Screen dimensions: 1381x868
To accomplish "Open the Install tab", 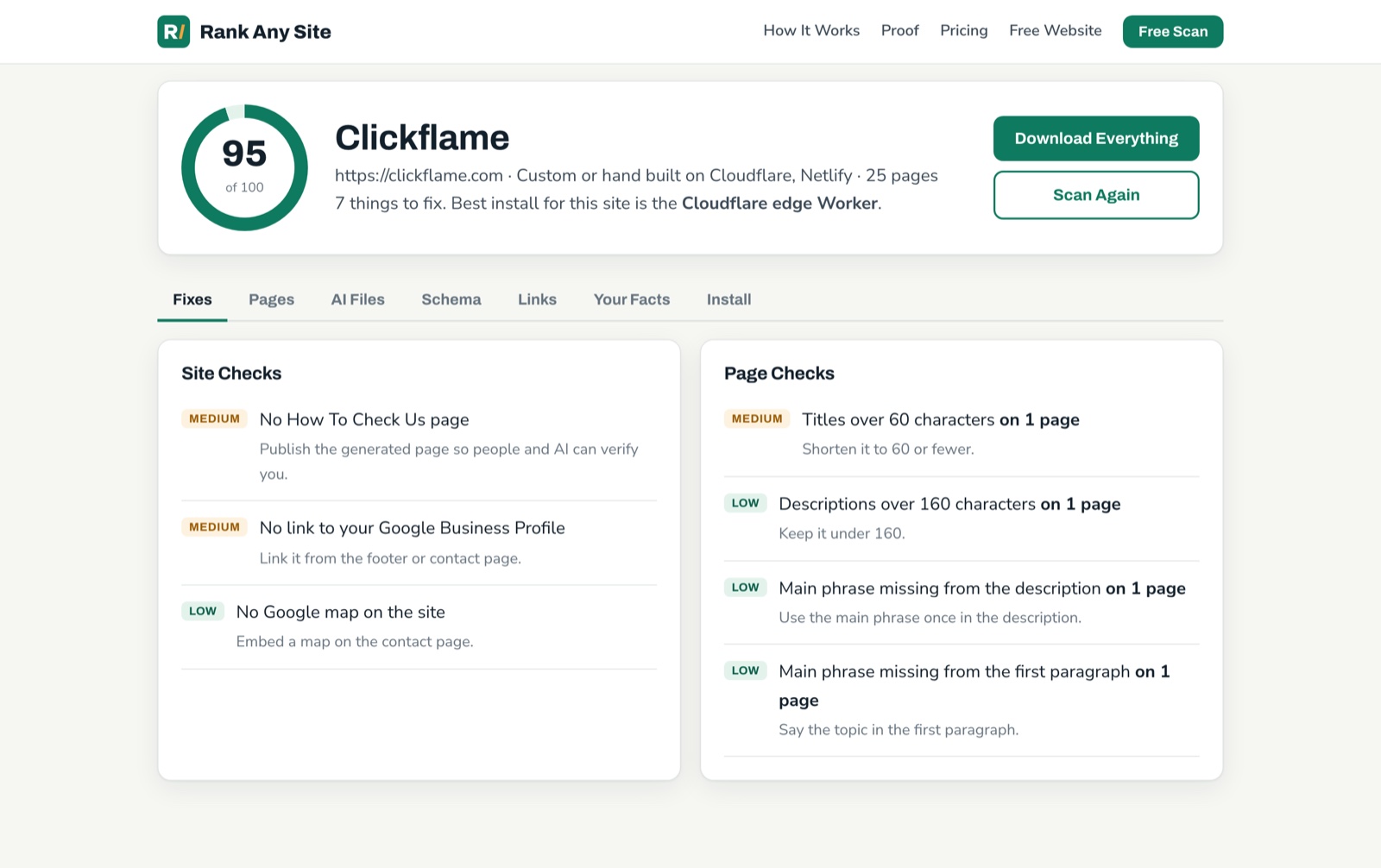I will pos(728,299).
